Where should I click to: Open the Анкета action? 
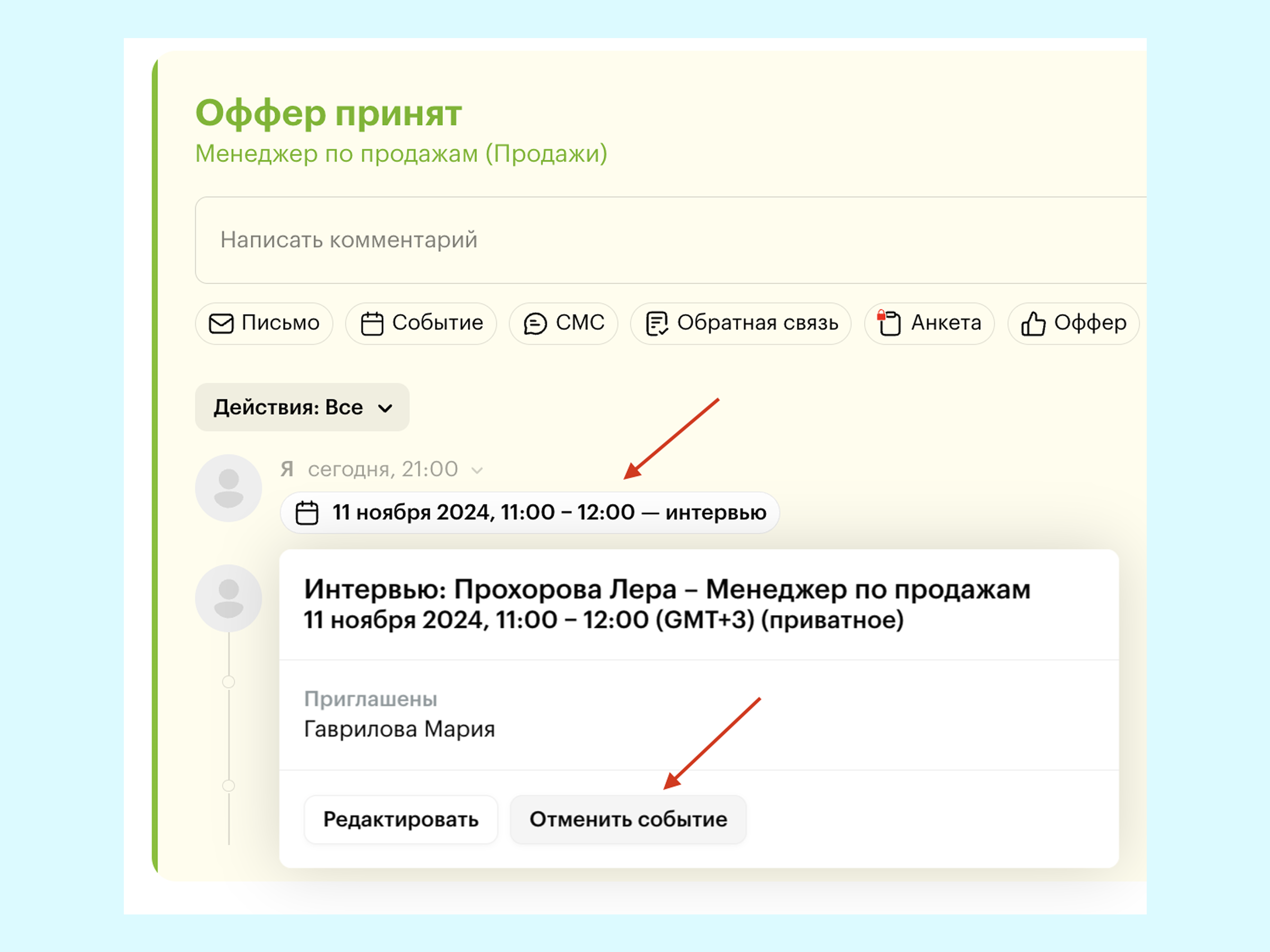click(x=929, y=324)
